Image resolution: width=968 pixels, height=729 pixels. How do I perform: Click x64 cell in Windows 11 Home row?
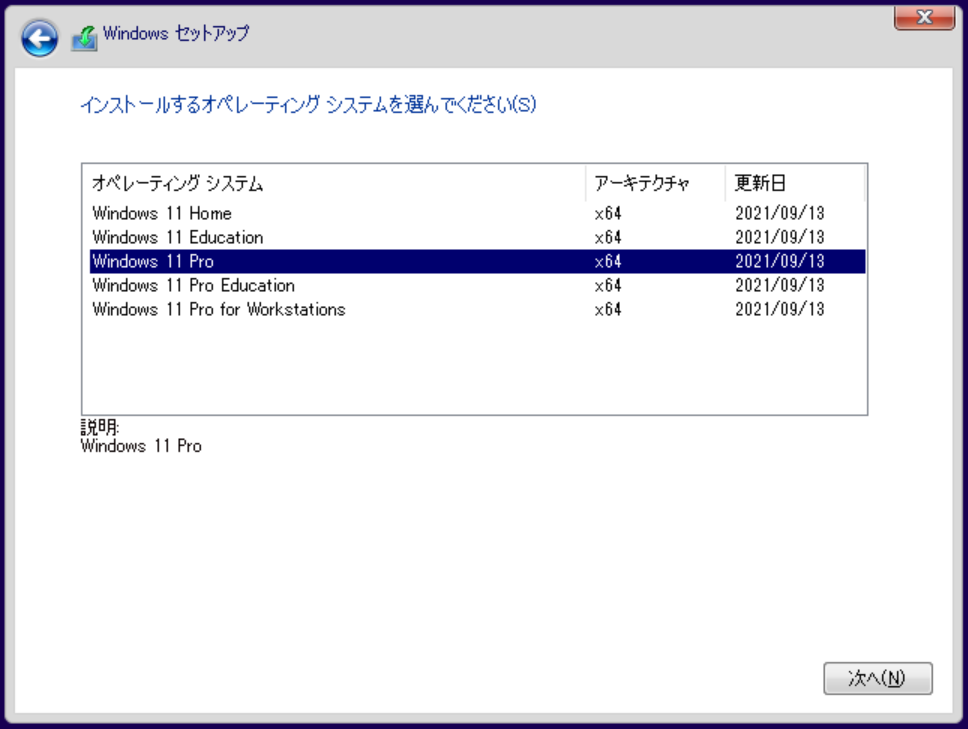(x=608, y=214)
